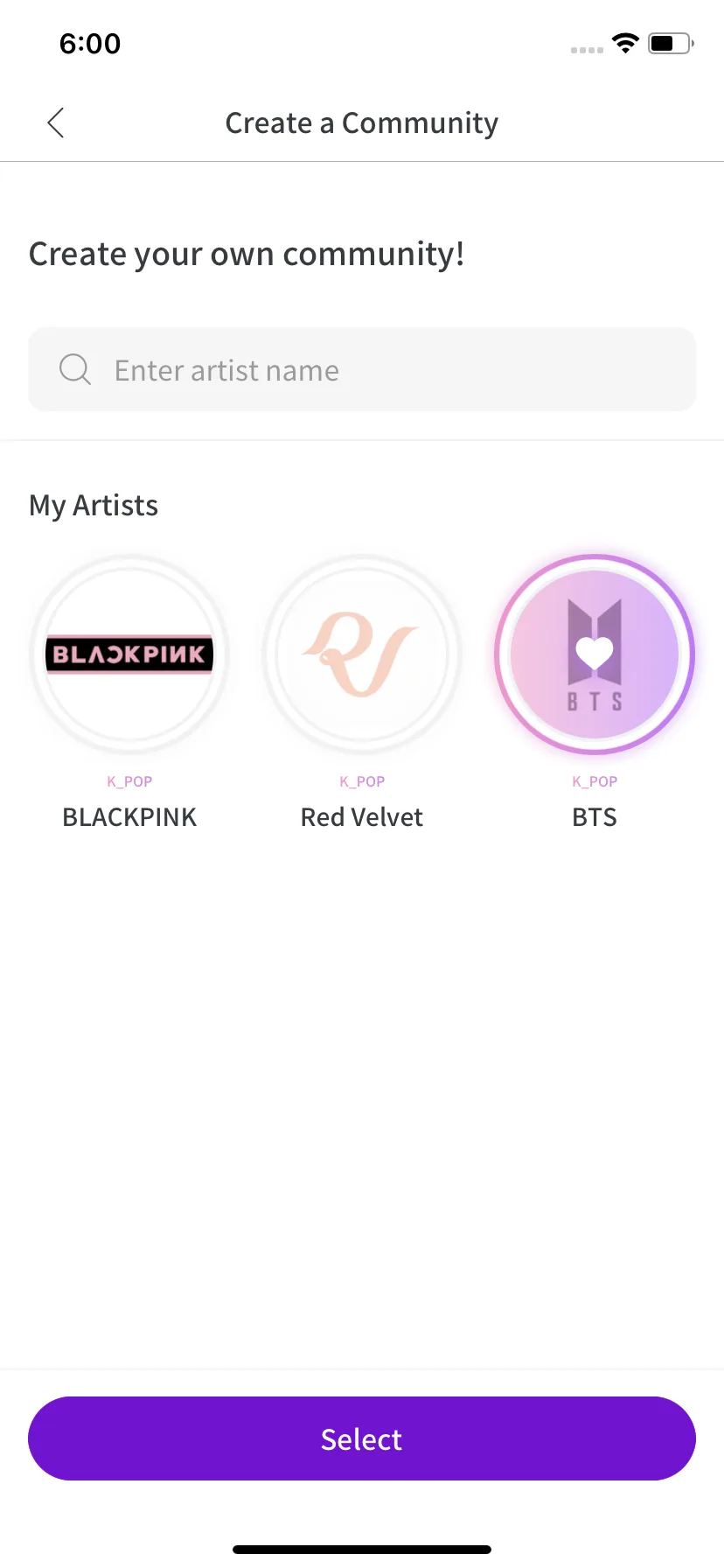
Task: Tap the cellular signal dots indicator
Action: 587,50
